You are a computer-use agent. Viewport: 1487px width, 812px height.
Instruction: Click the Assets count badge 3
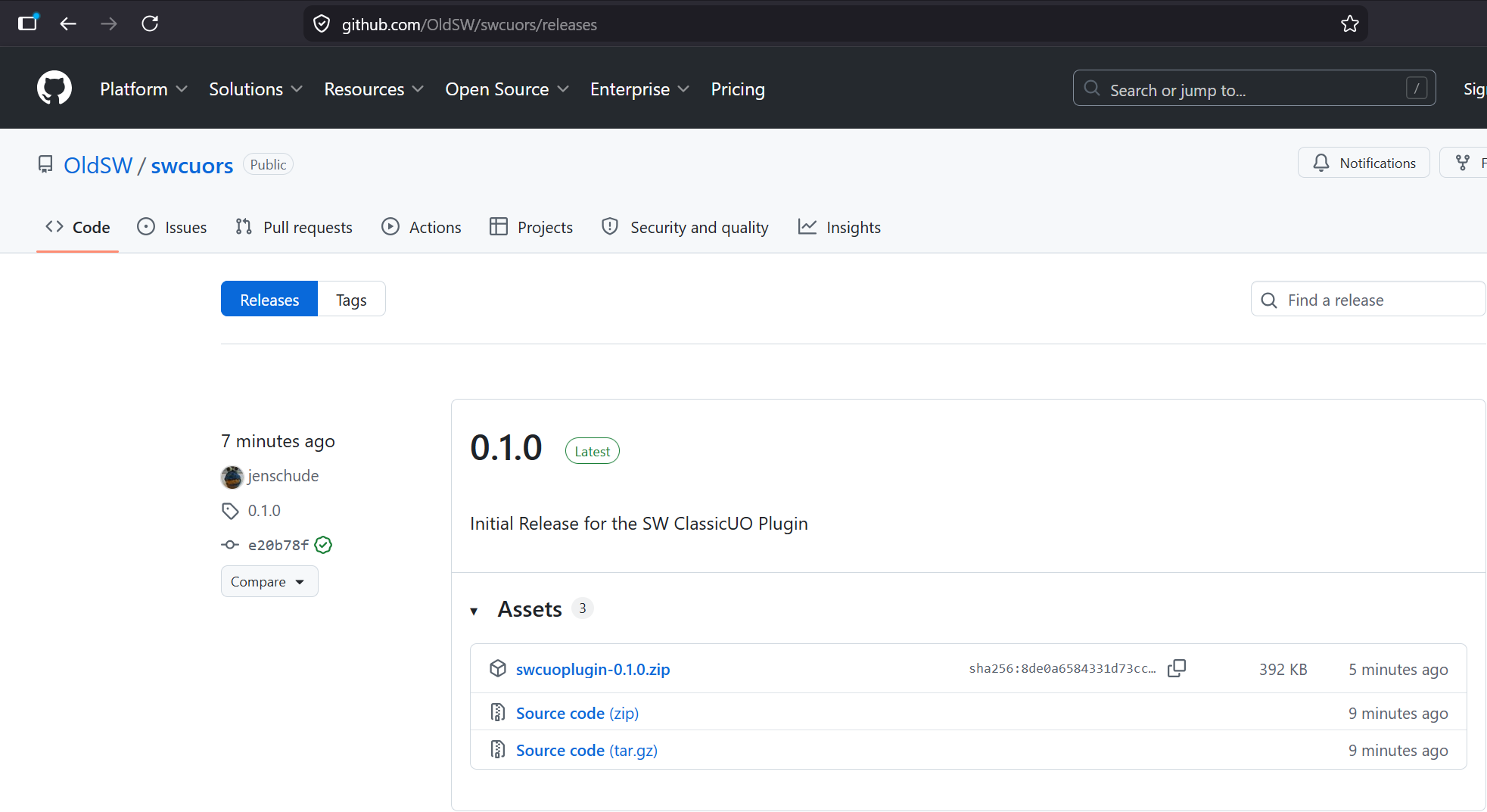pyautogui.click(x=583, y=608)
